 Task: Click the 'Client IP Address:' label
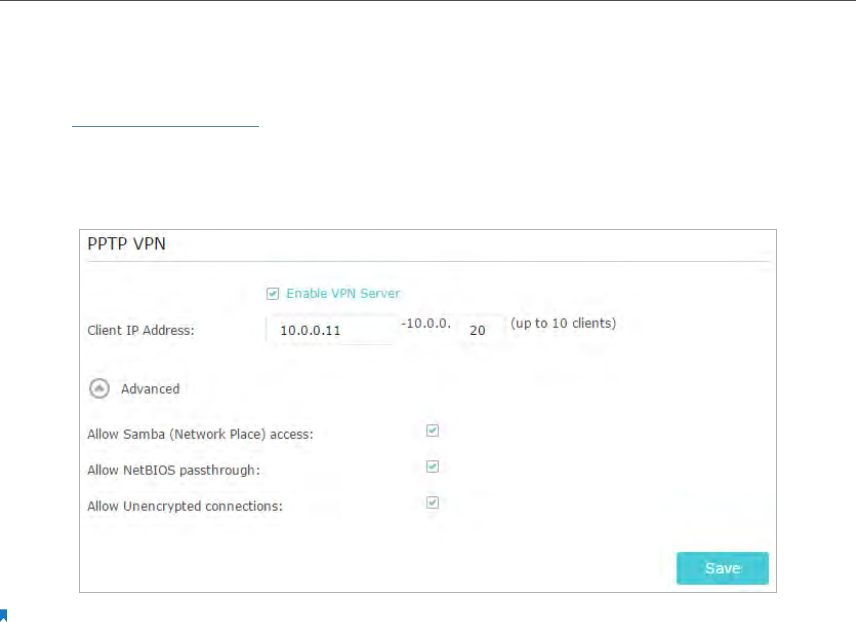[x=141, y=330]
